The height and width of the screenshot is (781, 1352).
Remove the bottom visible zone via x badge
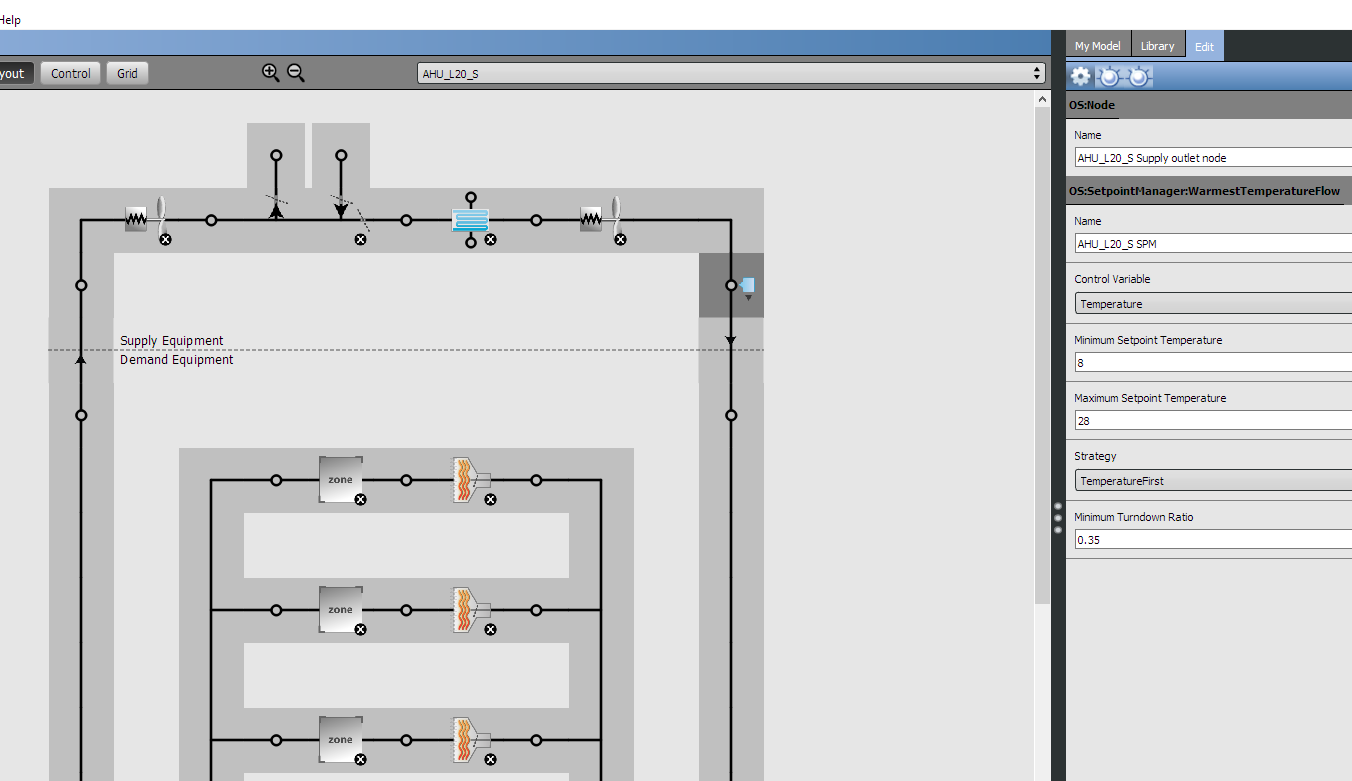(360, 759)
